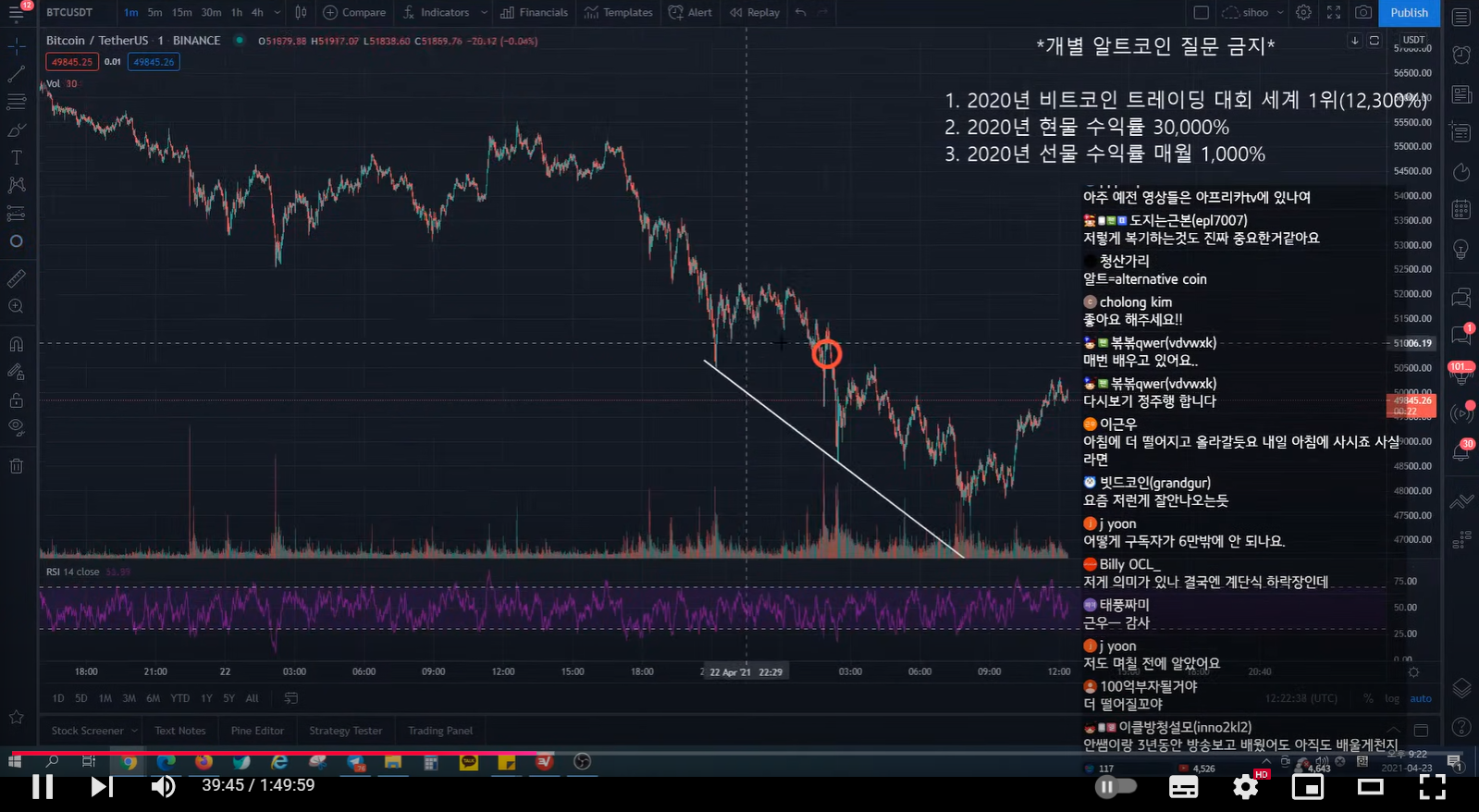This screenshot has width=1479, height=812.
Task: Open public chats in right sidebar
Action: (1461, 298)
